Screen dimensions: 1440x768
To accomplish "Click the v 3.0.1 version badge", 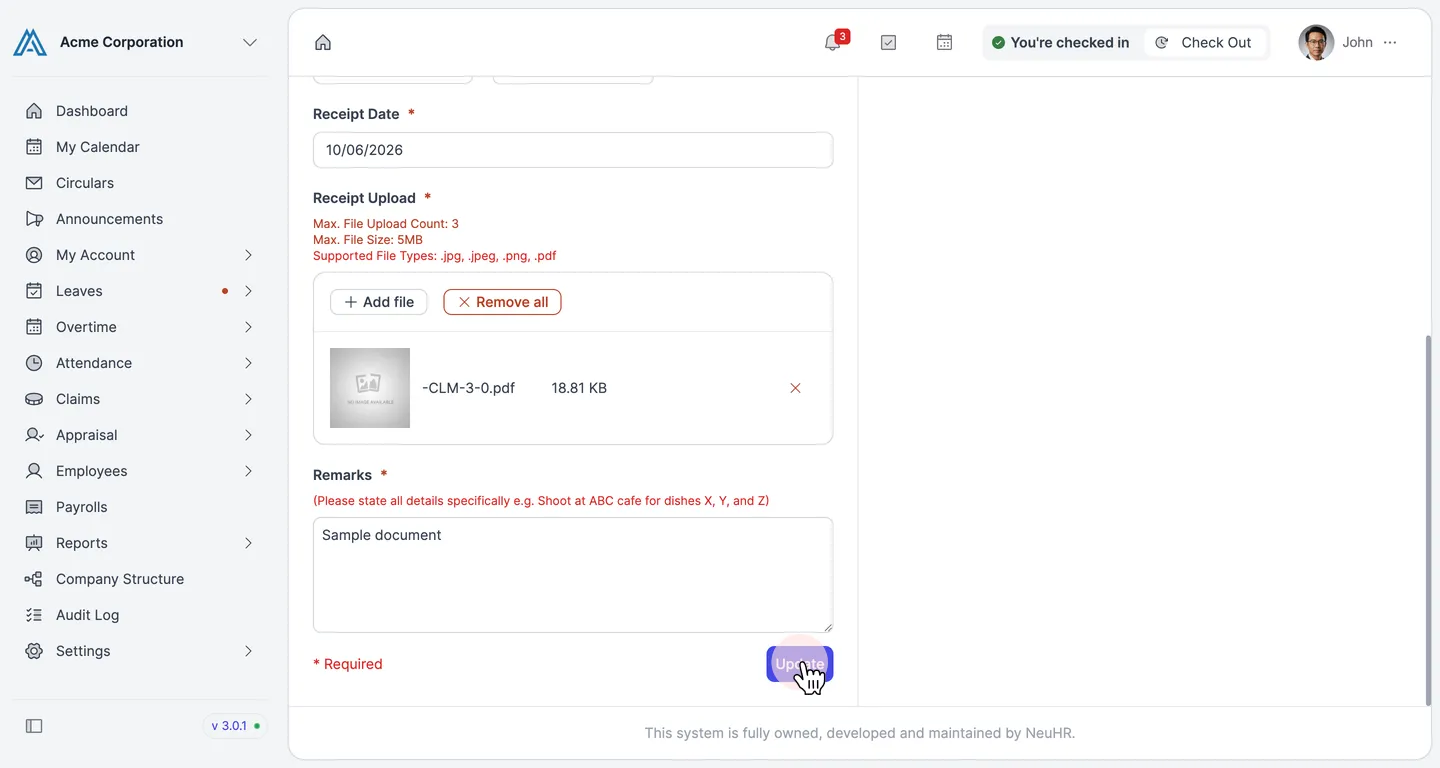I will pos(236,726).
